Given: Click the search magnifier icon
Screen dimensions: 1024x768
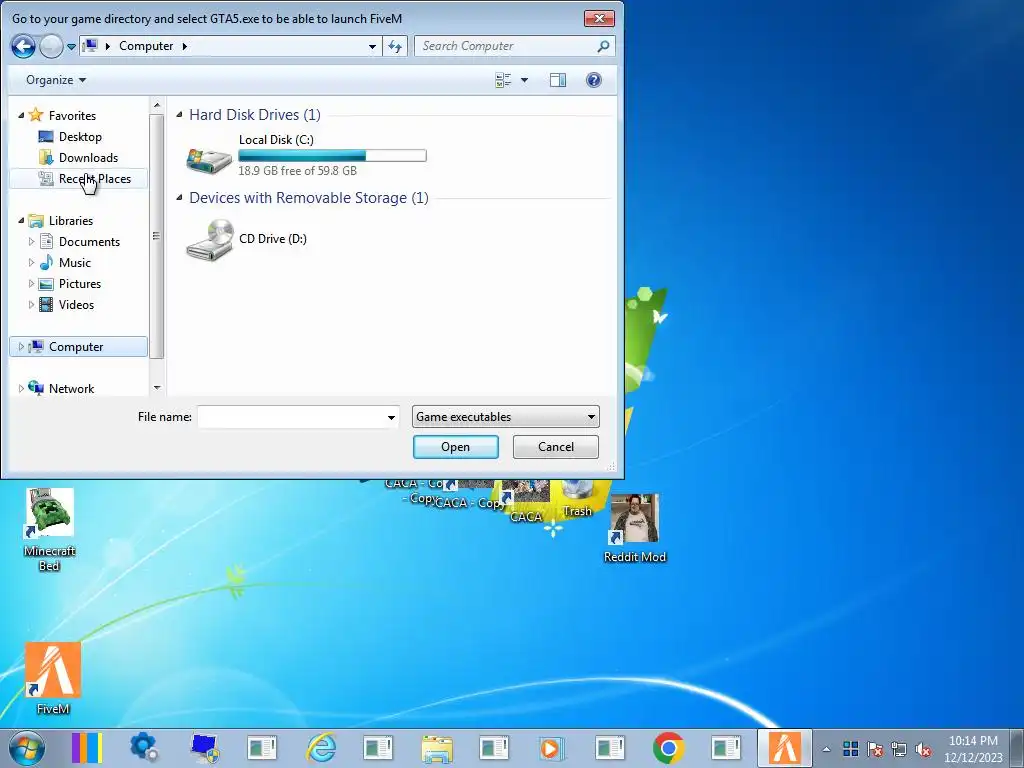Looking at the screenshot, I should pyautogui.click(x=603, y=46).
